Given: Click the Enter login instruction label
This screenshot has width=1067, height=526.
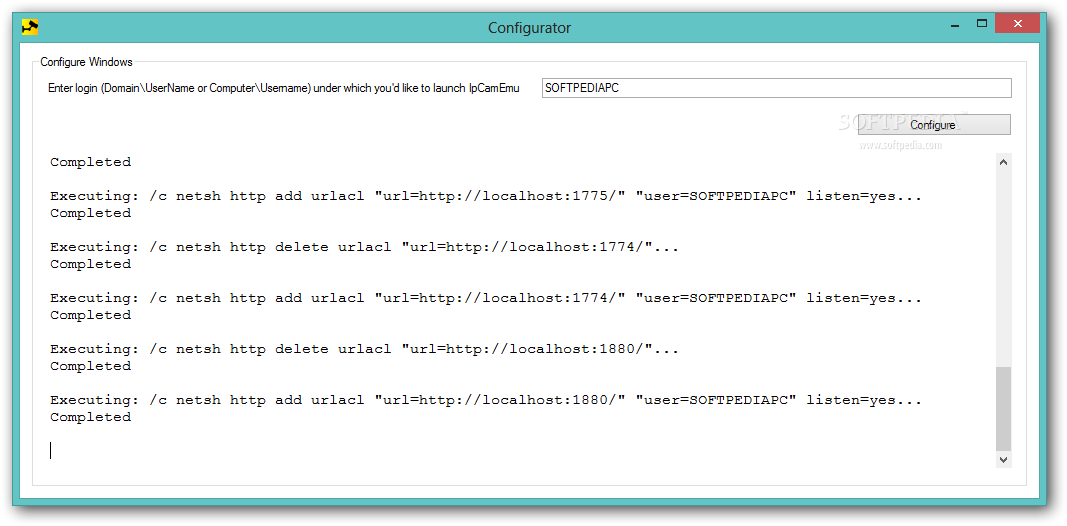Looking at the screenshot, I should click(x=284, y=88).
